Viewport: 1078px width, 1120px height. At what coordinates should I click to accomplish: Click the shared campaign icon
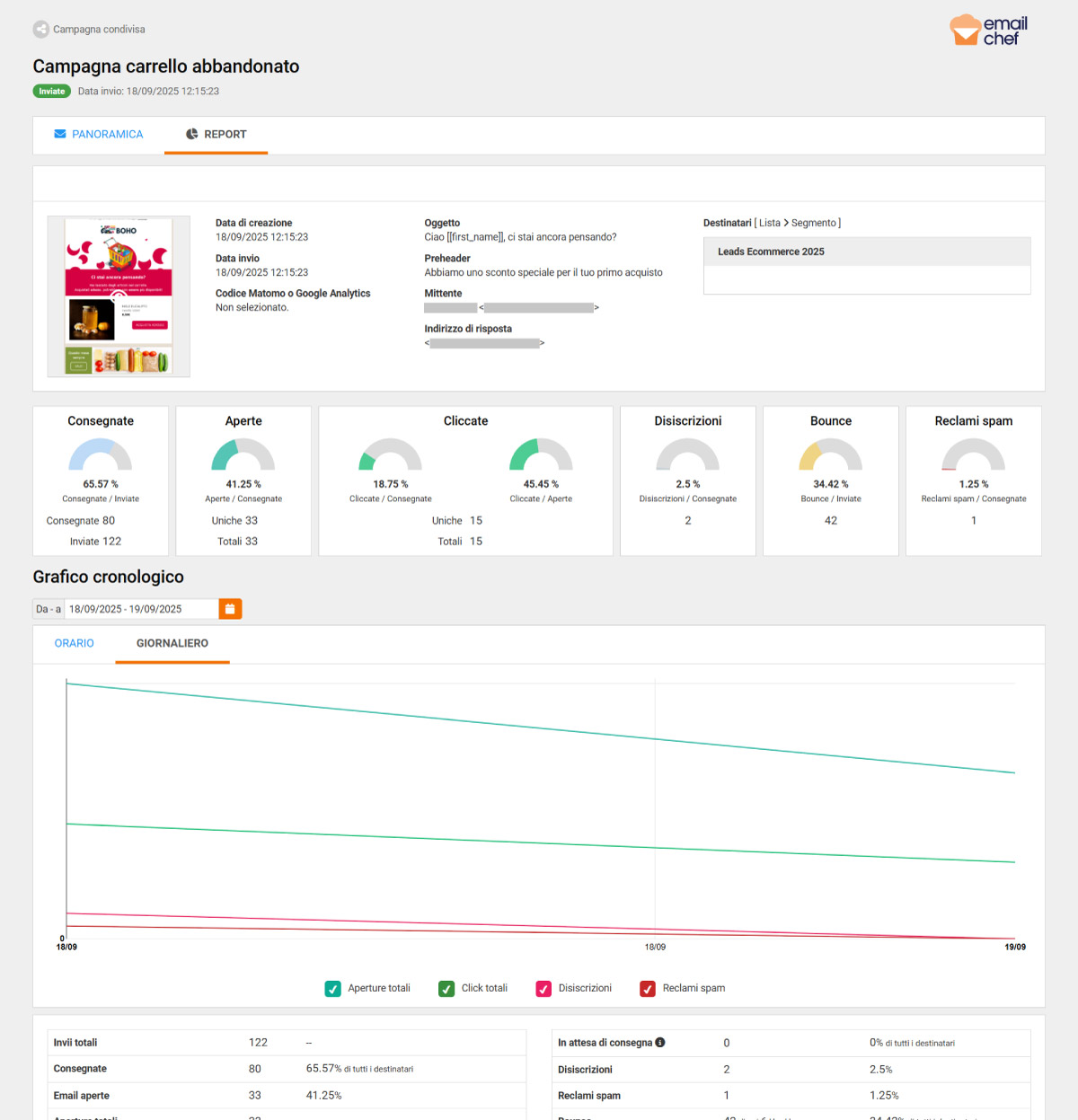pyautogui.click(x=41, y=30)
